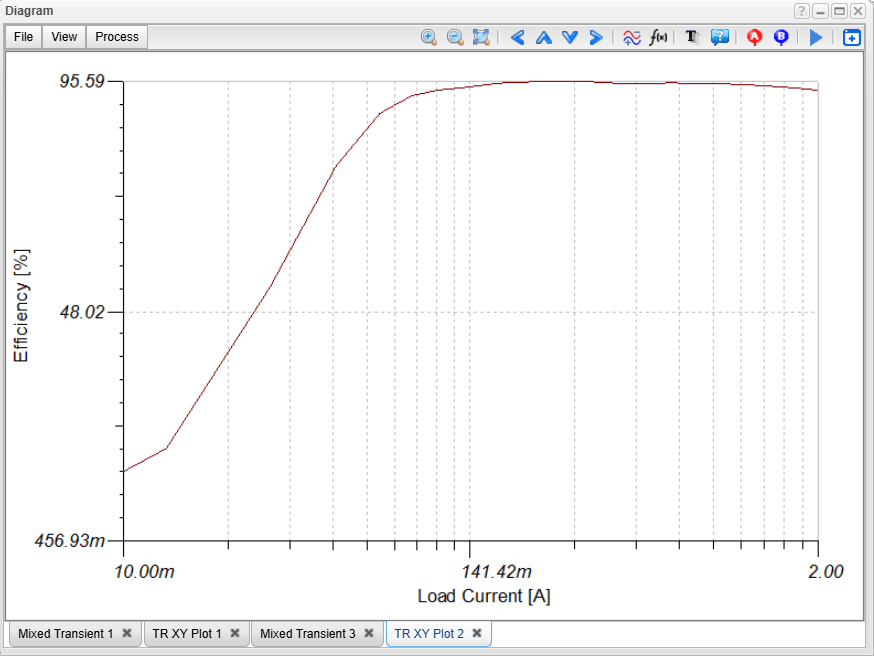
Task: Click the zoom out magnifier icon
Action: [x=455, y=37]
